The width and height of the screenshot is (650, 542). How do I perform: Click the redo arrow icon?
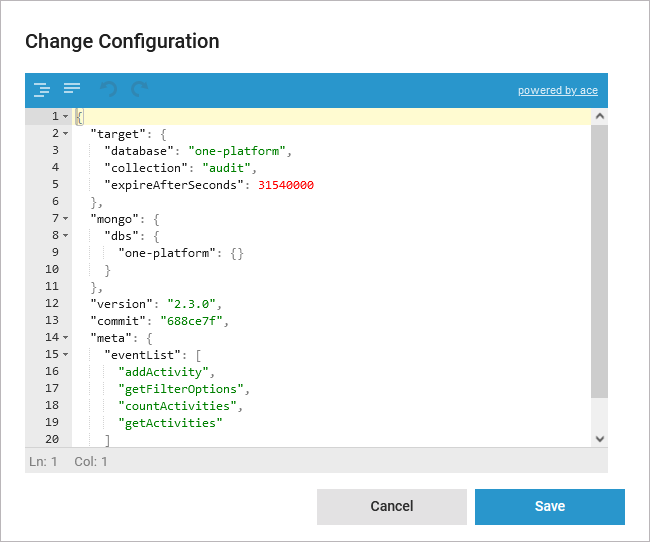140,90
